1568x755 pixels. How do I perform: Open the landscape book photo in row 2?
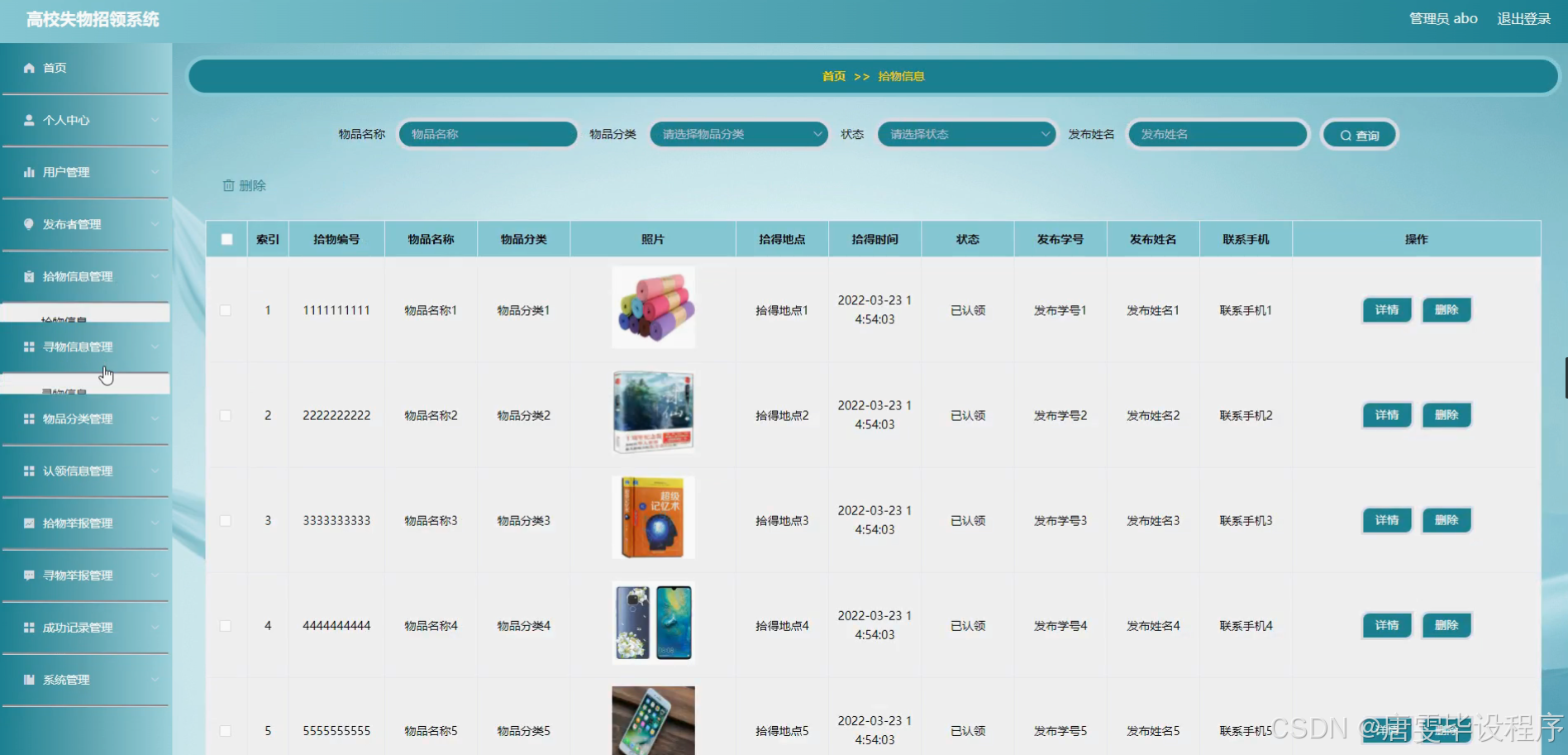click(x=653, y=413)
